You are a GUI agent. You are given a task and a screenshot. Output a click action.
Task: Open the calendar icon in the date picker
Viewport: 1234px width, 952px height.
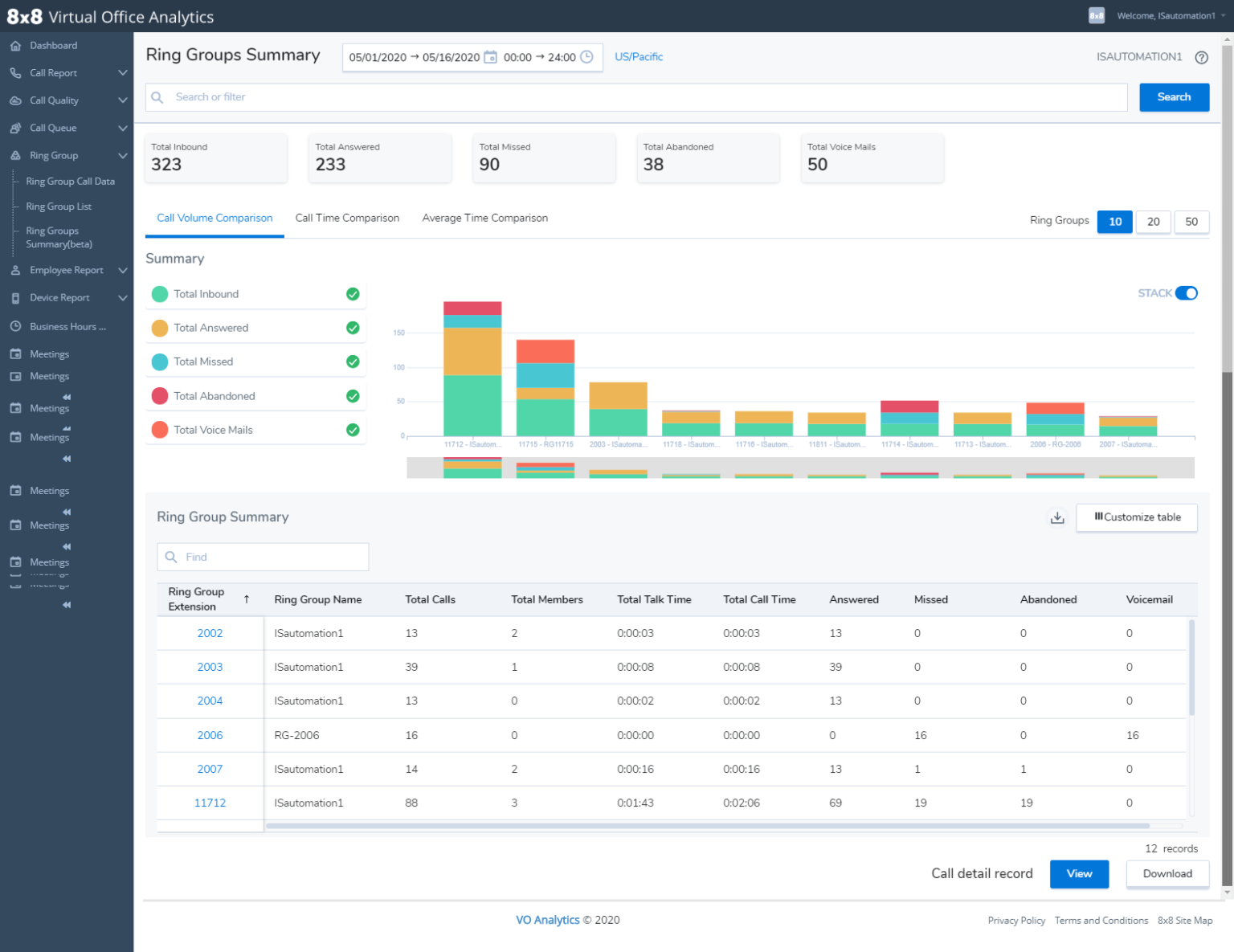click(490, 57)
